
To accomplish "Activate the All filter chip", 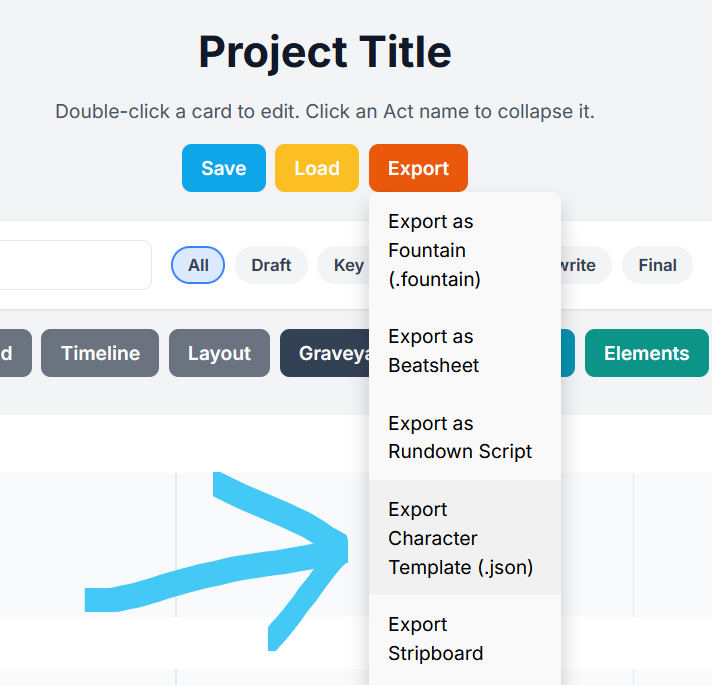I will click(198, 265).
